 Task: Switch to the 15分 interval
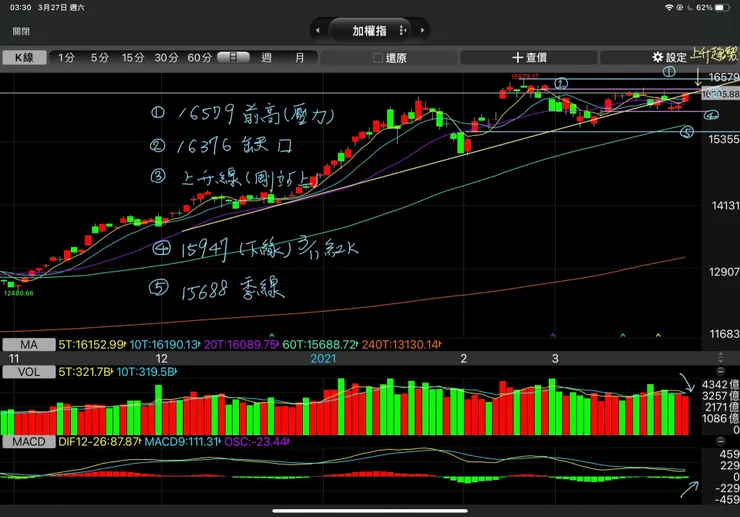click(x=133, y=58)
